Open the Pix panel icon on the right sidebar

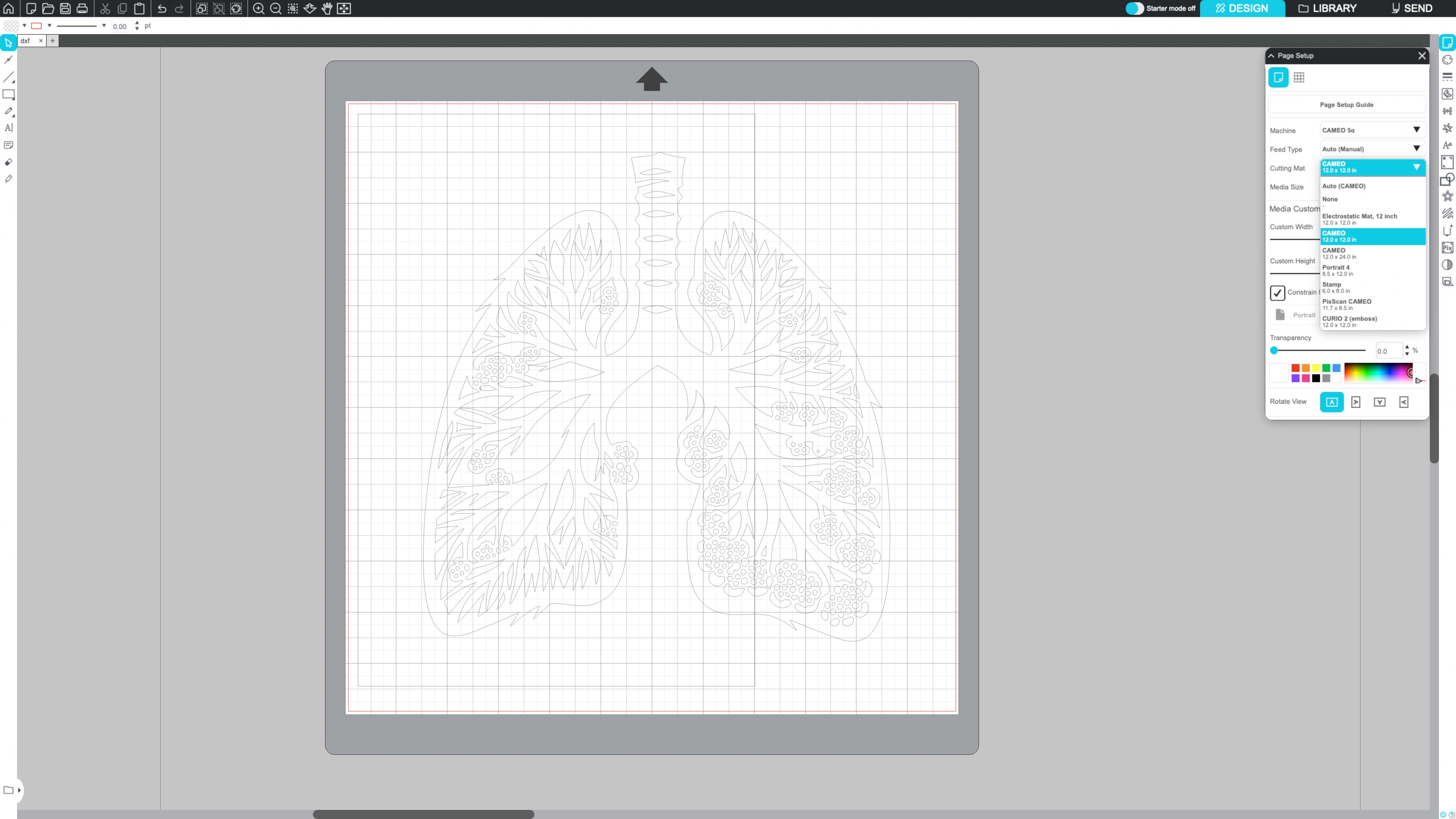1447,248
